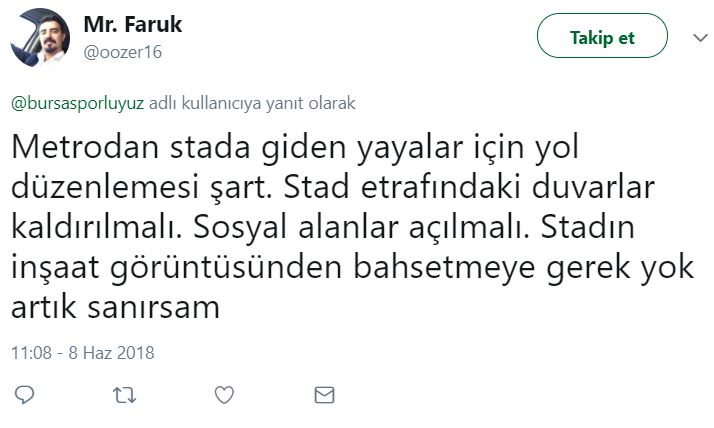714x428 pixels.
Task: Open the 11:08 - 8 Haz 2018 timestamp
Action: 83,353
